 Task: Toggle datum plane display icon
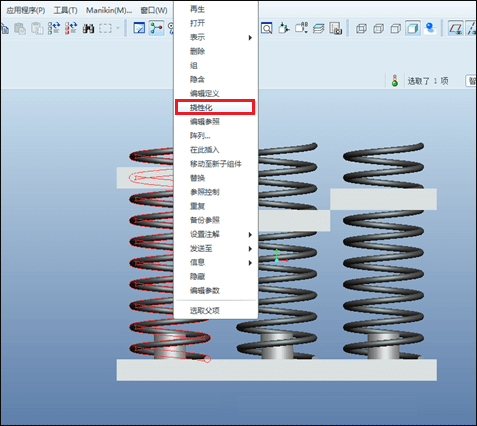[455, 28]
